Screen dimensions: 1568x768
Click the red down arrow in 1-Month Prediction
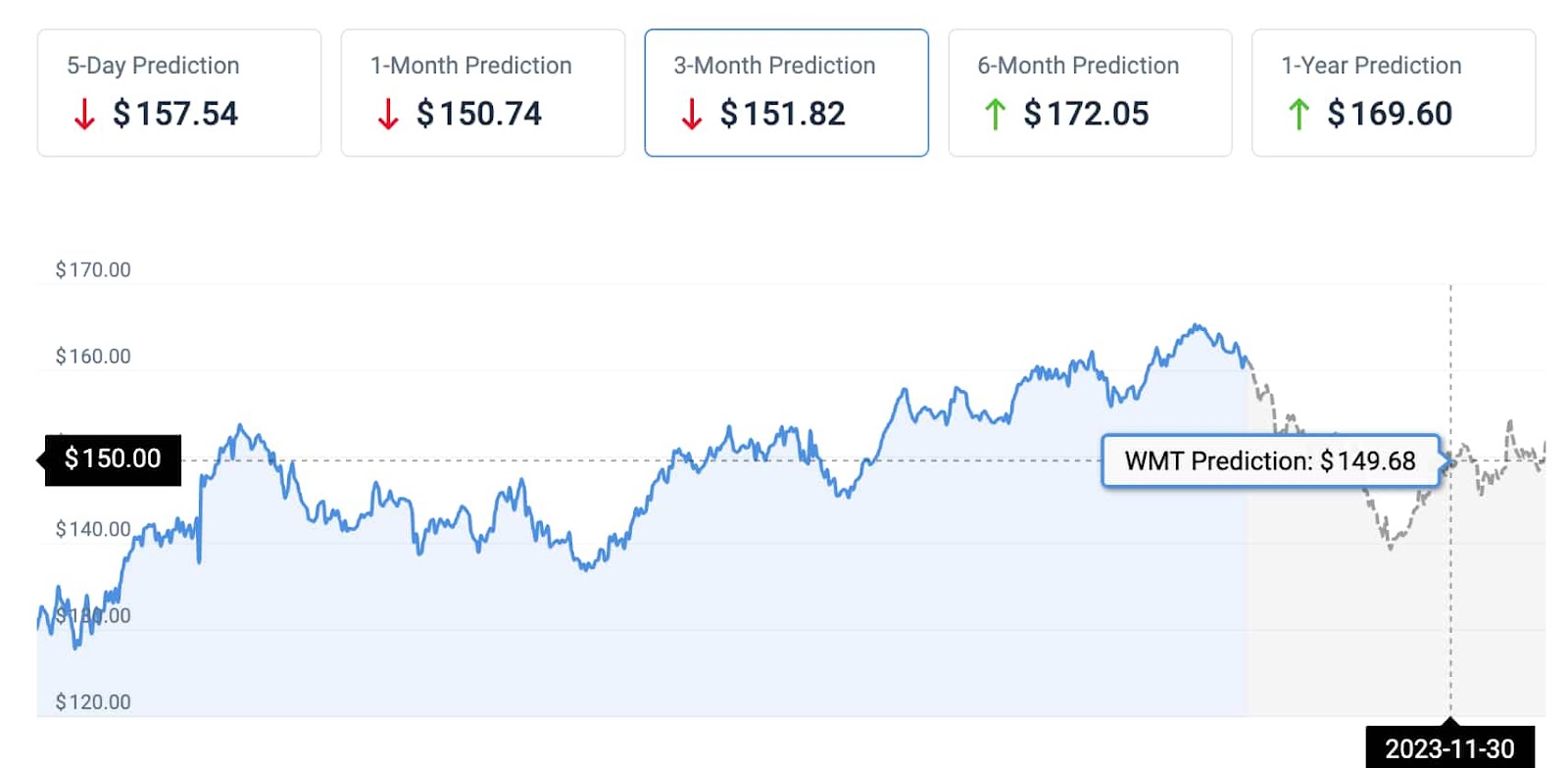388,114
